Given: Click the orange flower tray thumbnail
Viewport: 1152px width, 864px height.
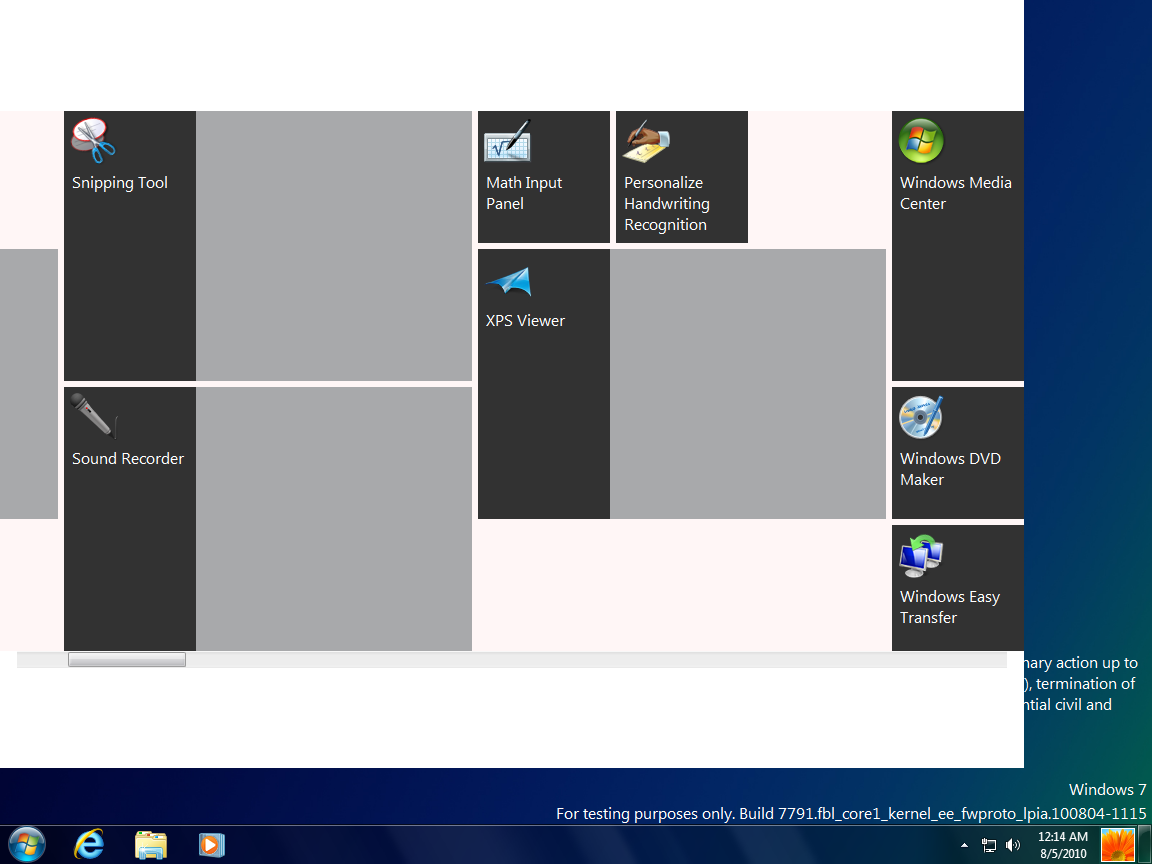Looking at the screenshot, I should point(1117,845).
